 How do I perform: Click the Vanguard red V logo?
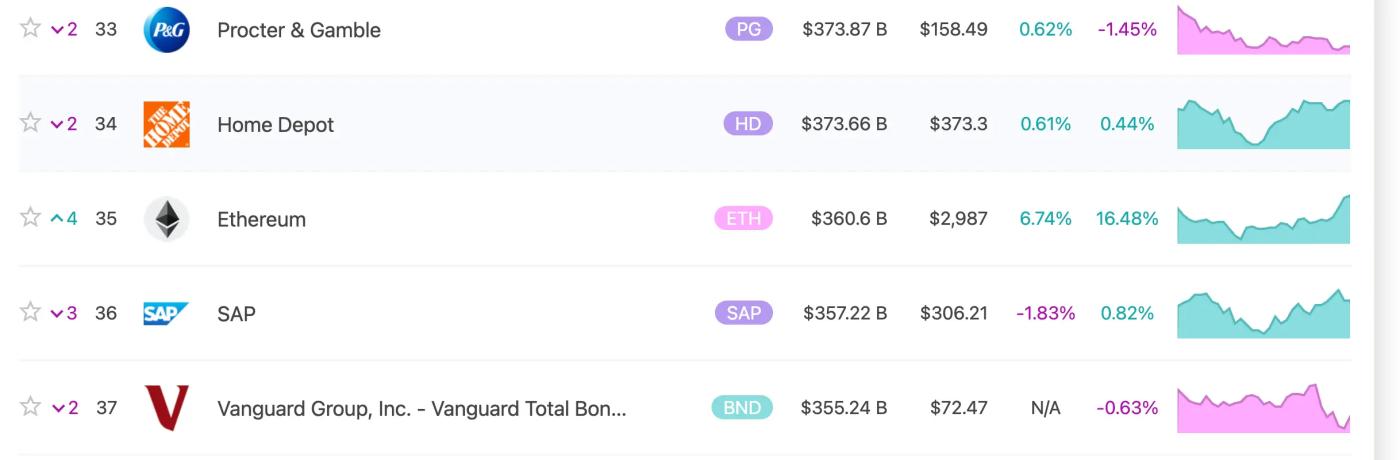(166, 408)
